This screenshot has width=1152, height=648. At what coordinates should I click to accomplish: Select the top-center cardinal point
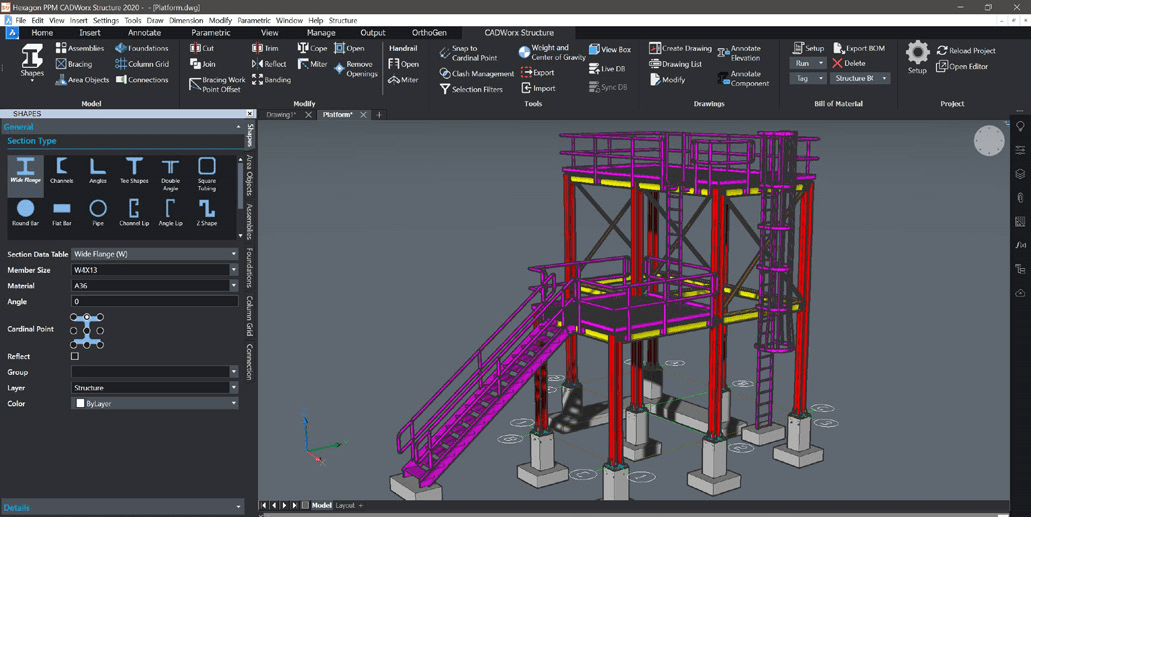(x=87, y=317)
